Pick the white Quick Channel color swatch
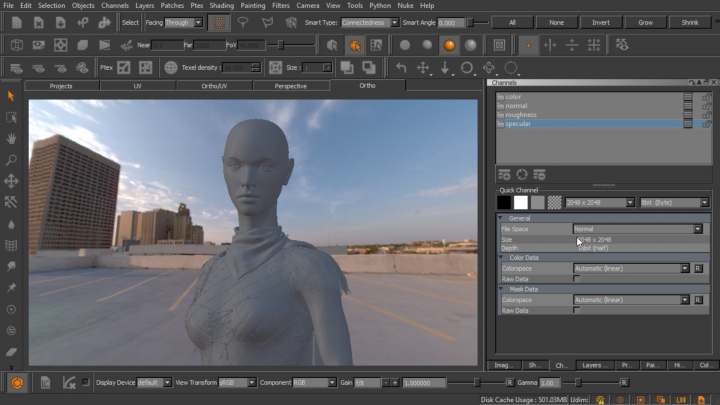The image size is (720, 405). click(x=521, y=202)
